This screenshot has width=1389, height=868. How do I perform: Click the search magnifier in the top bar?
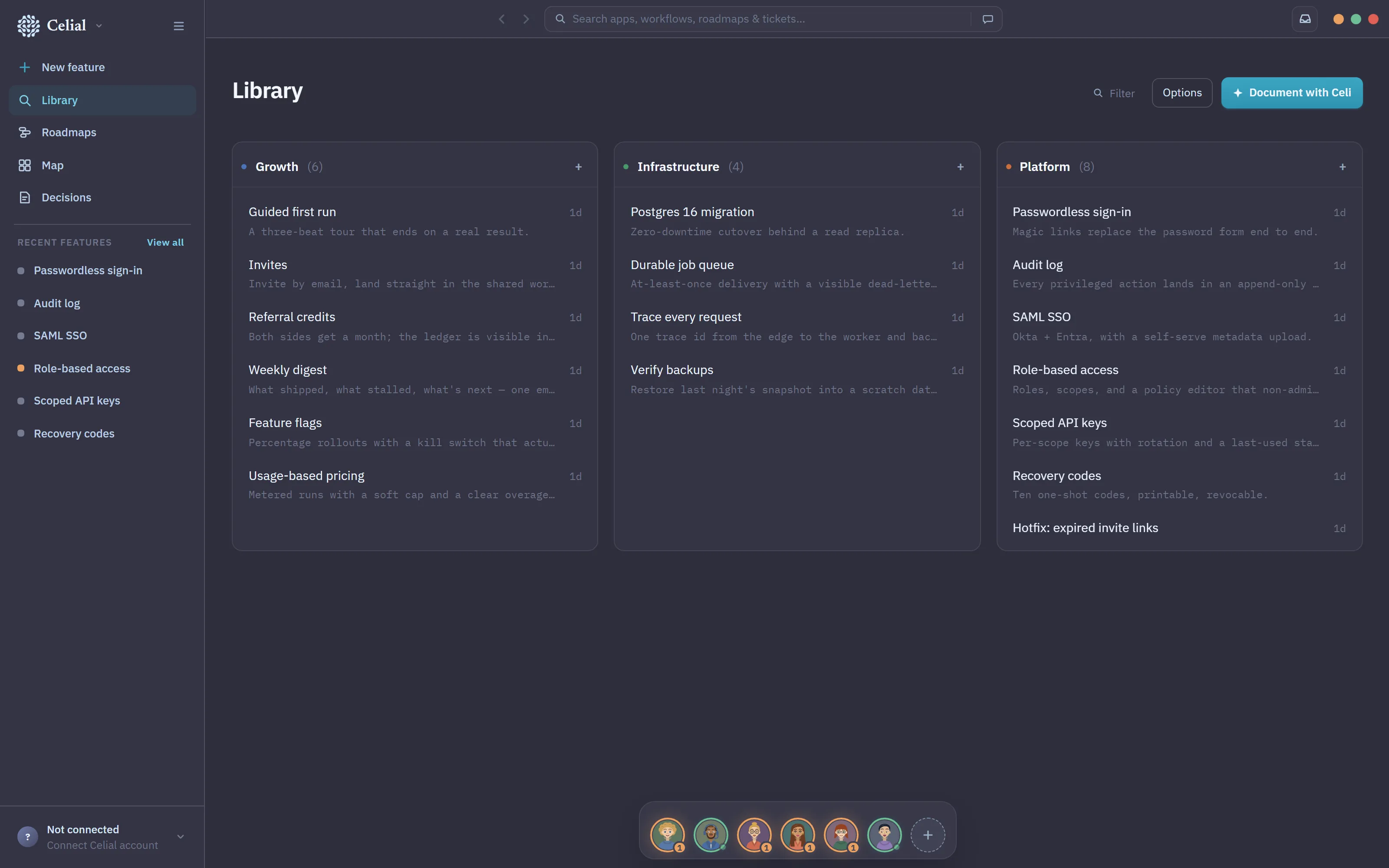[560, 19]
